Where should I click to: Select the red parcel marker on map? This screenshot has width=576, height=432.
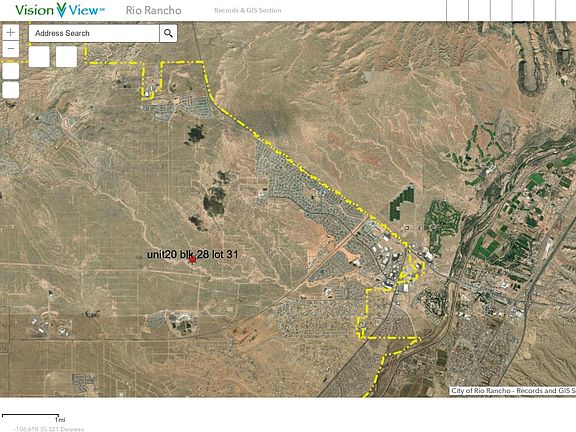[192, 260]
